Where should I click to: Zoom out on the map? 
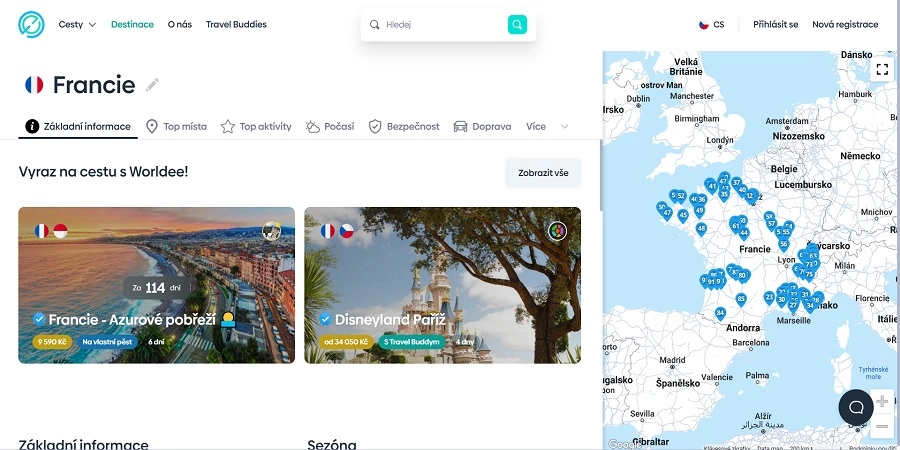coord(882,426)
